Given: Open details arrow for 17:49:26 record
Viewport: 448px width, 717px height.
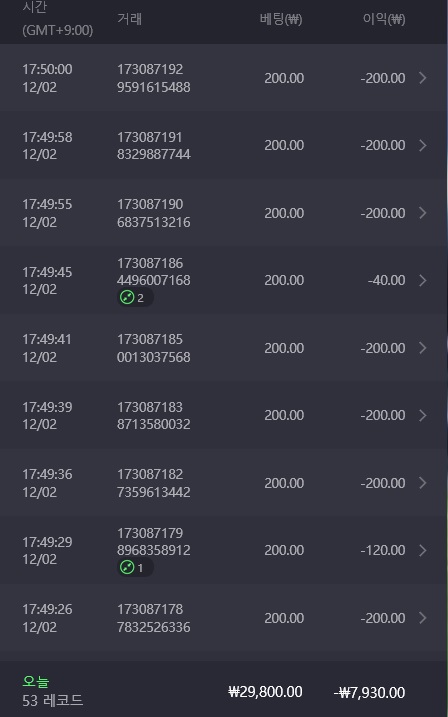Looking at the screenshot, I should pyautogui.click(x=423, y=618).
